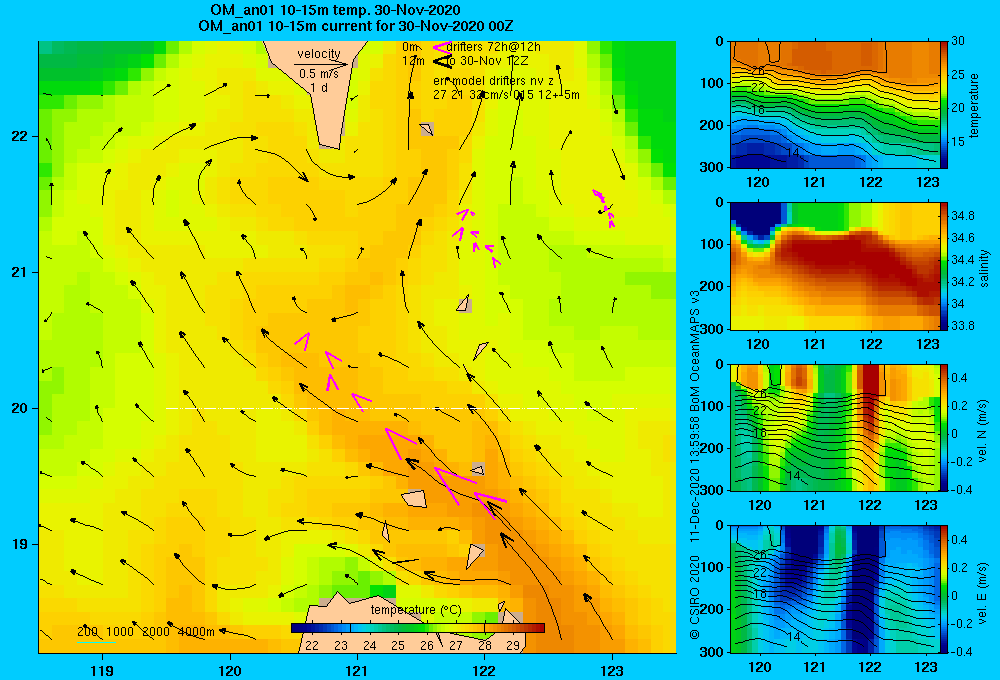Click the 'velocity' legend label

[x=319, y=54]
